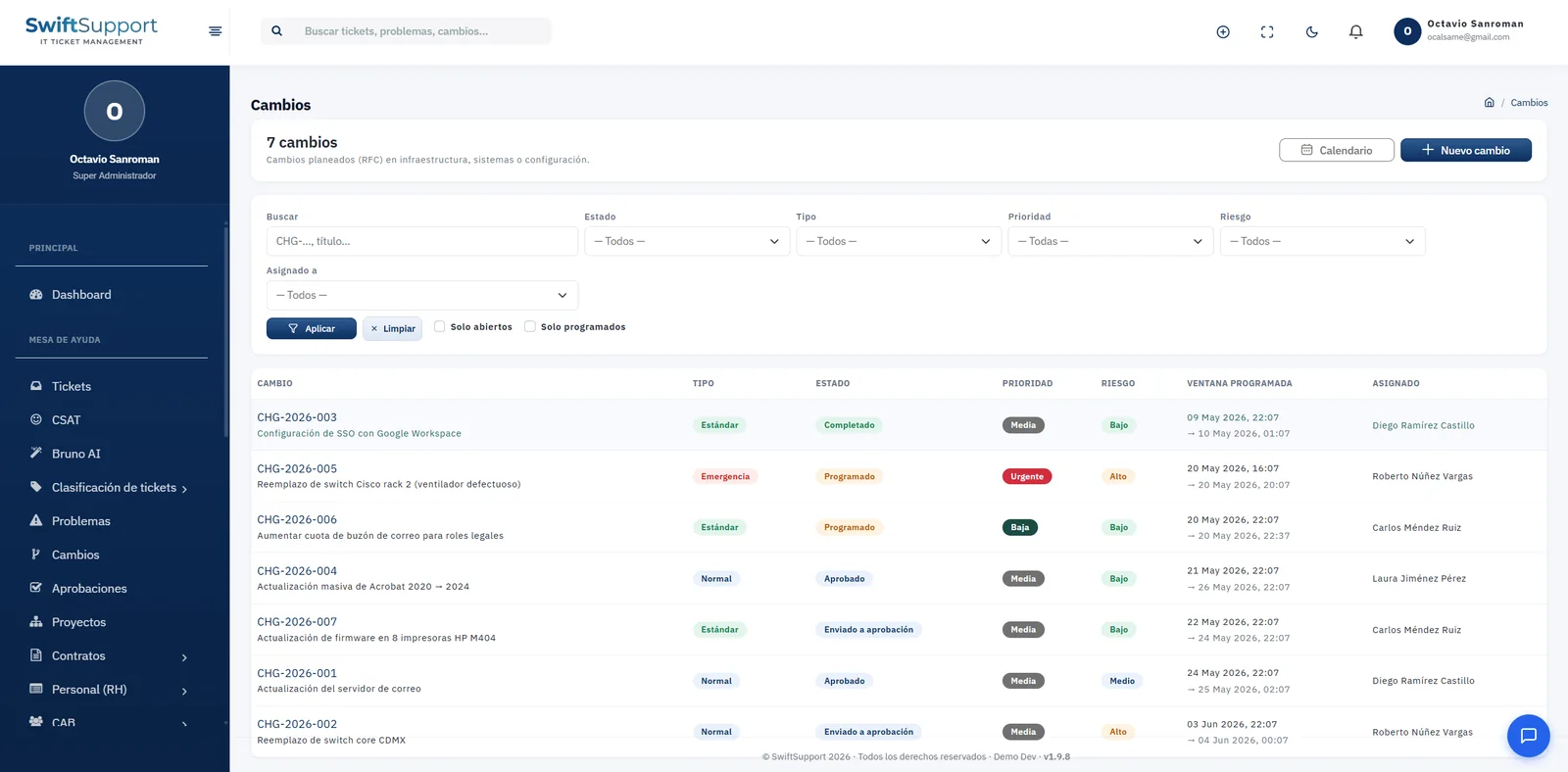Open notifications bell icon
Screen dimensions: 1568x772
point(1356,31)
